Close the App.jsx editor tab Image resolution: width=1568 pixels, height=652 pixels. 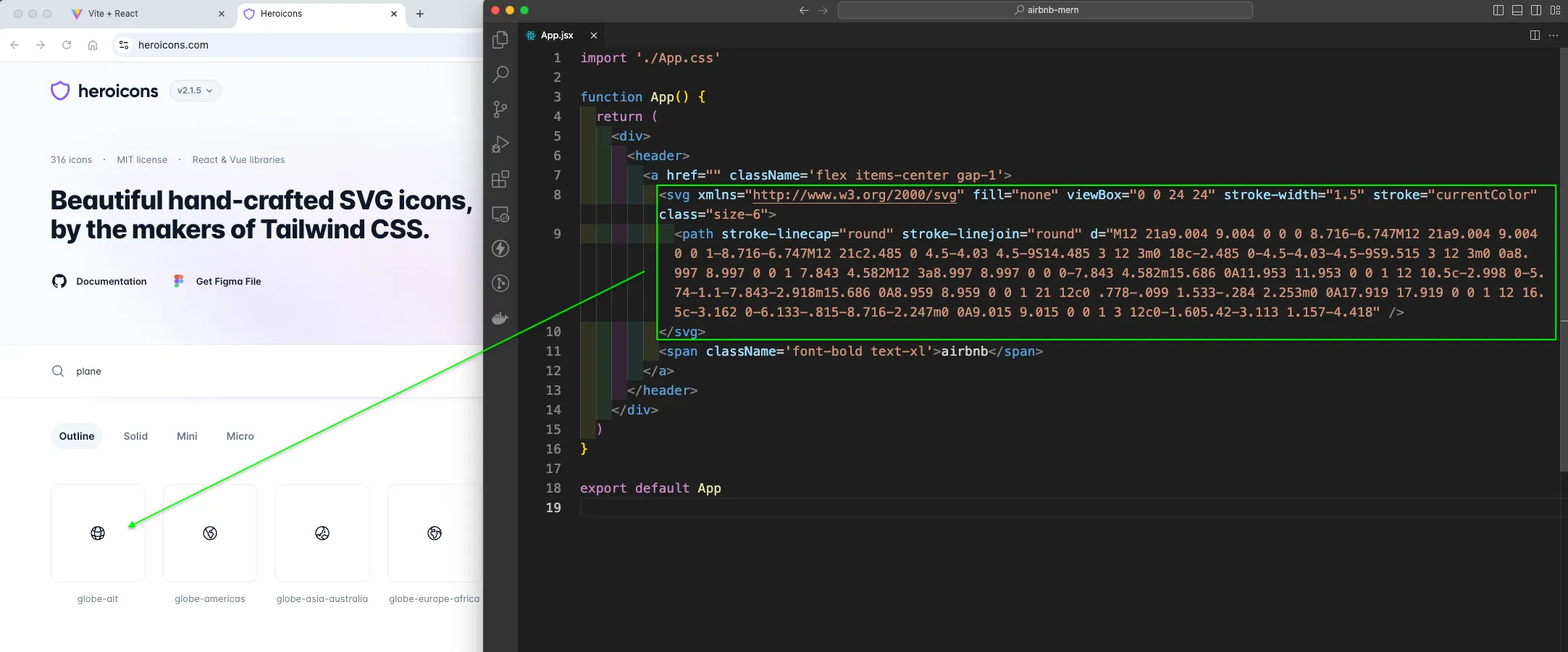[594, 35]
